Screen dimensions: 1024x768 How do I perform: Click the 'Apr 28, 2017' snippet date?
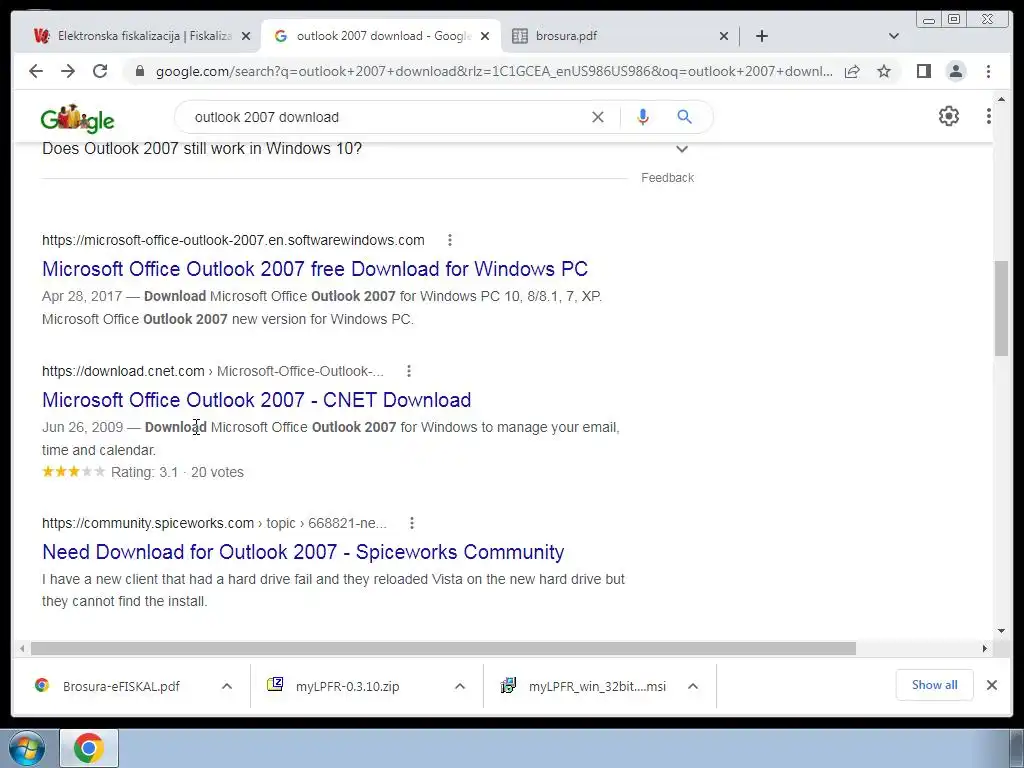pos(82,296)
